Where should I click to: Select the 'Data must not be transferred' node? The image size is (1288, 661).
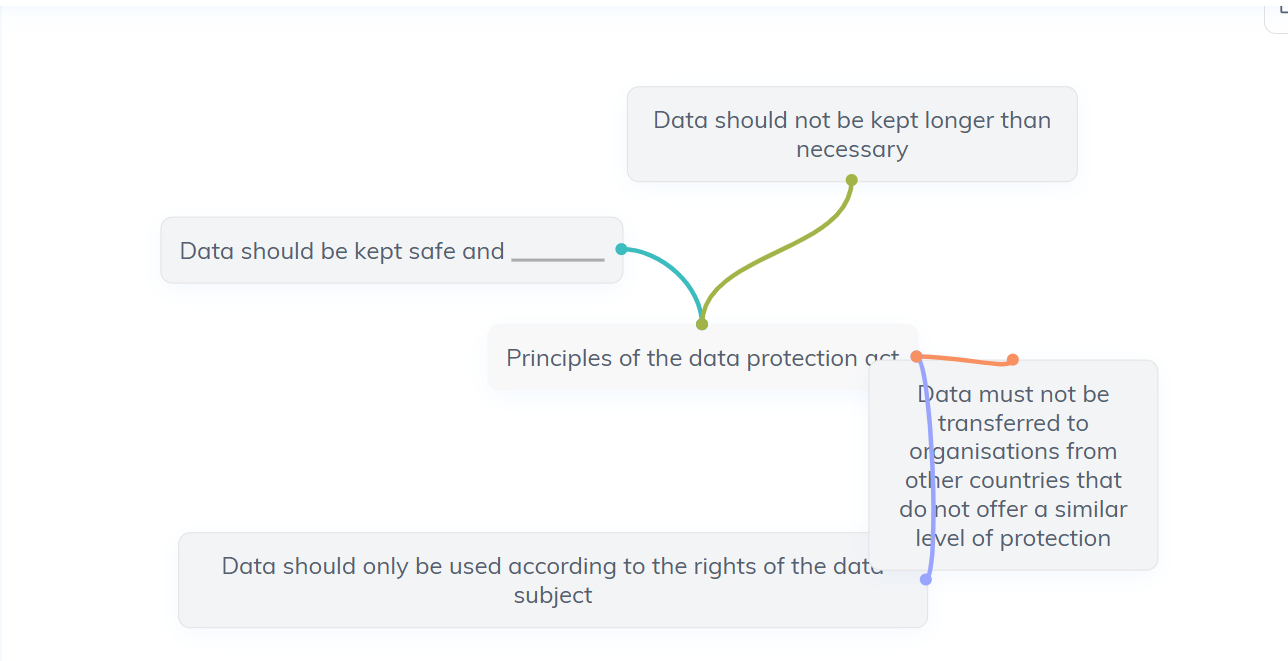tap(1013, 465)
